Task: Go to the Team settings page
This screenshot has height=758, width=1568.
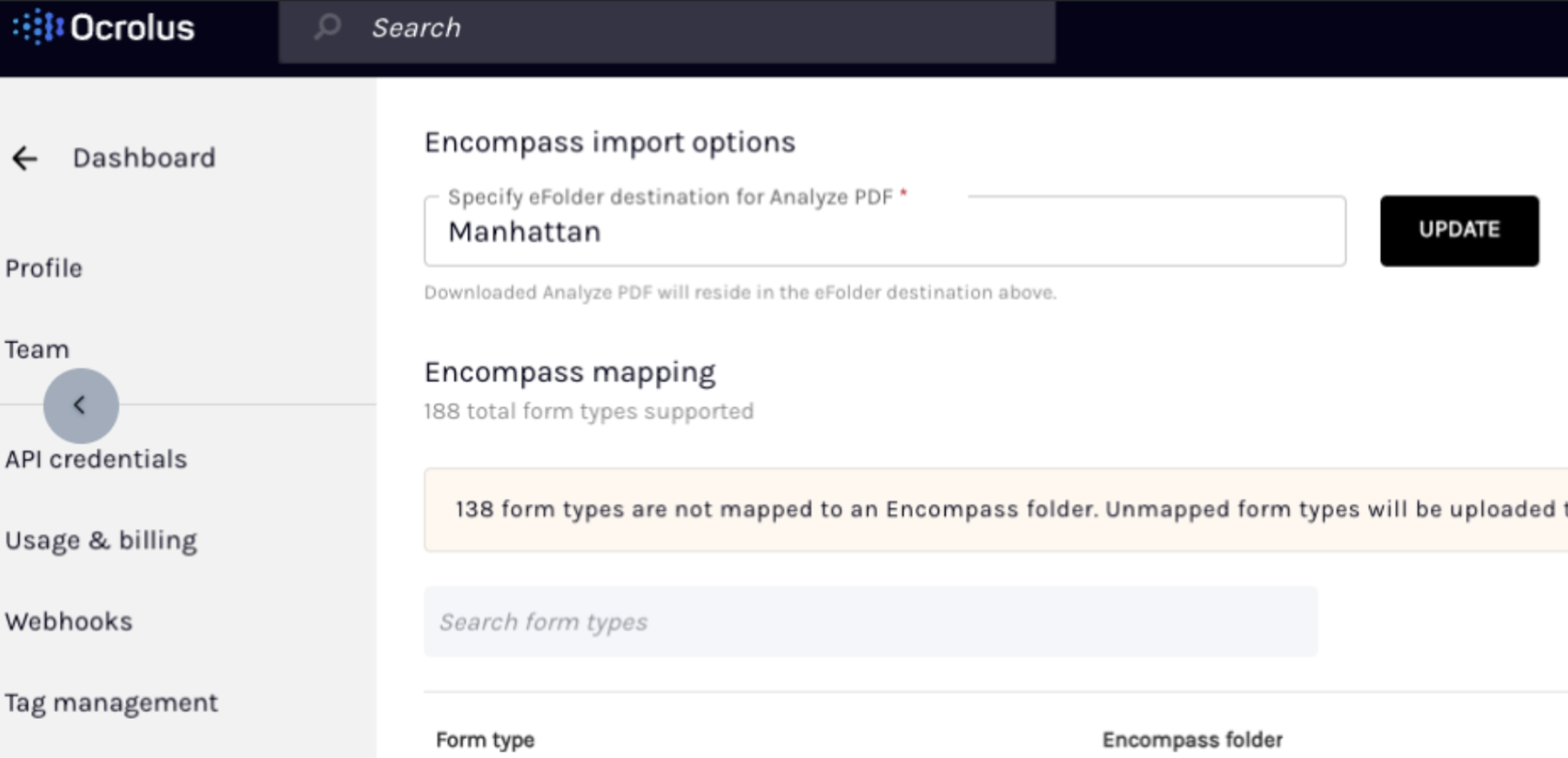Action: click(37, 350)
